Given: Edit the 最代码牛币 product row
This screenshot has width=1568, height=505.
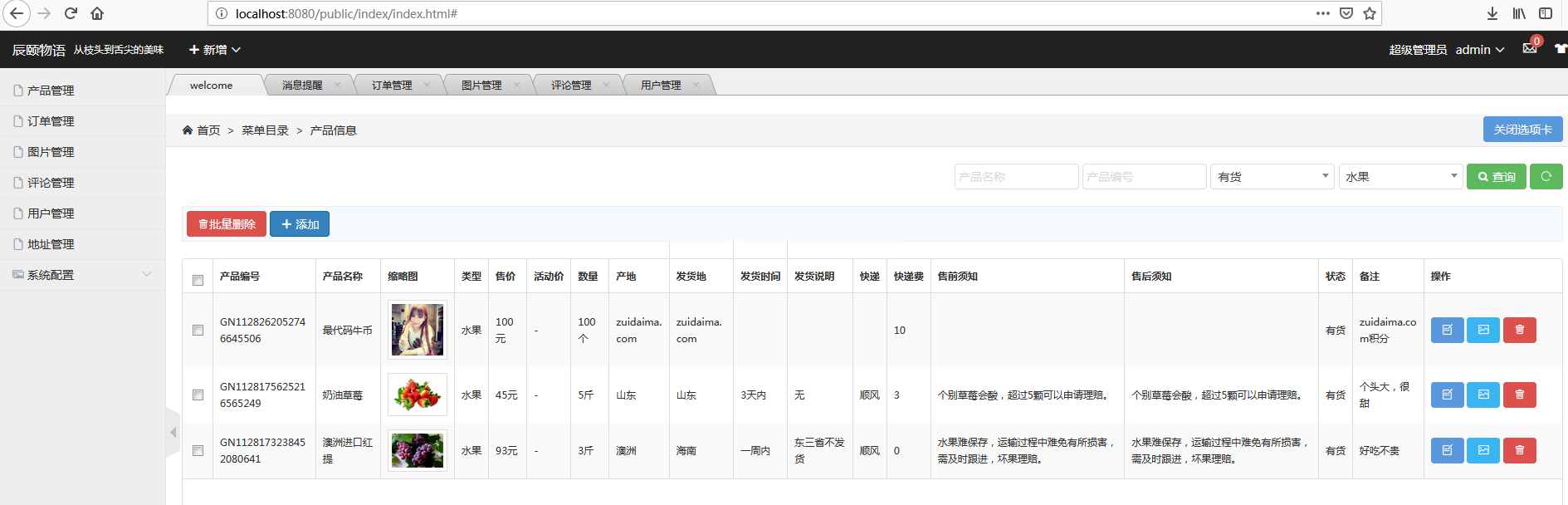Looking at the screenshot, I should click(x=1448, y=330).
